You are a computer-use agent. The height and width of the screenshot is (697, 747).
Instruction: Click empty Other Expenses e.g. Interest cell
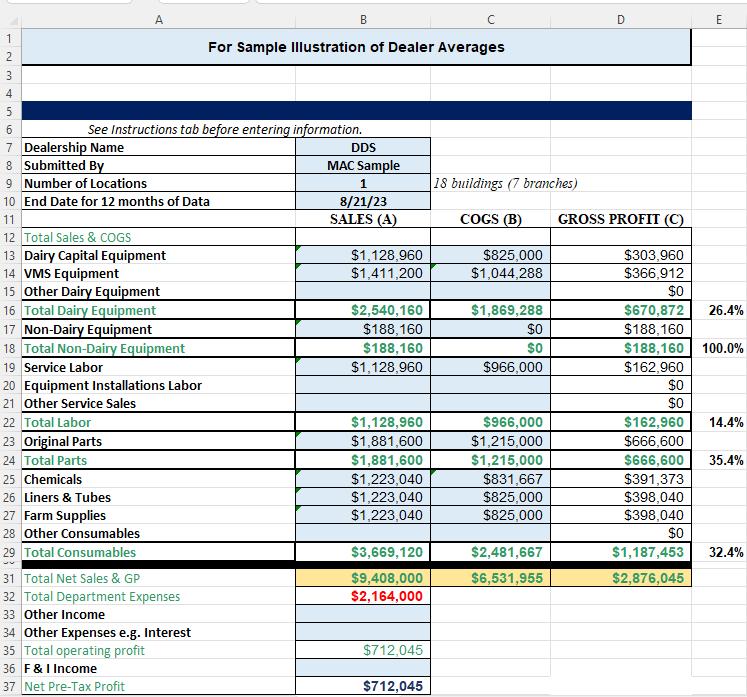click(x=363, y=632)
